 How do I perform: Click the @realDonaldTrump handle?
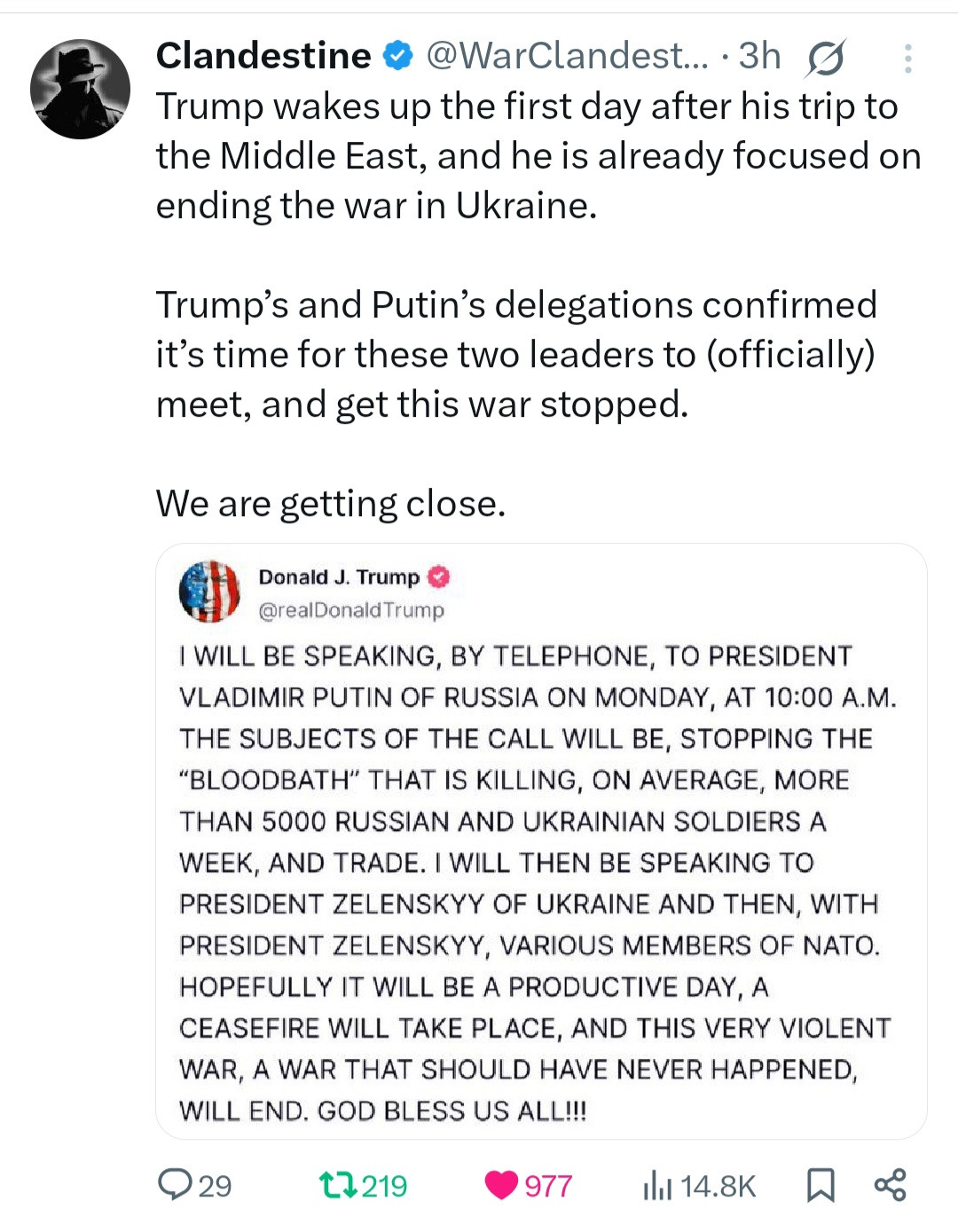tap(351, 610)
